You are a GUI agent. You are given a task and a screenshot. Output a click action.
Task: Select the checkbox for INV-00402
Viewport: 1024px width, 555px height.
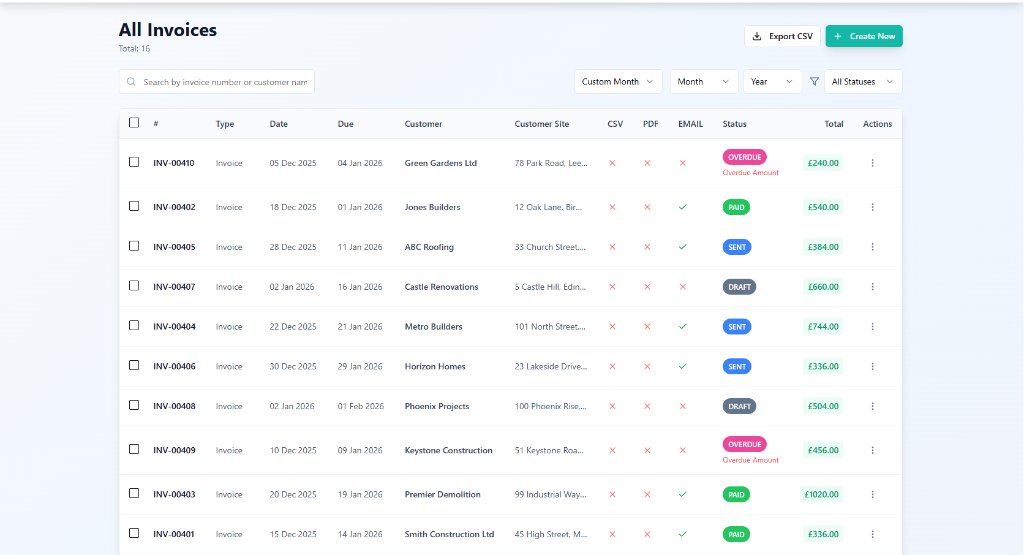tap(134, 206)
